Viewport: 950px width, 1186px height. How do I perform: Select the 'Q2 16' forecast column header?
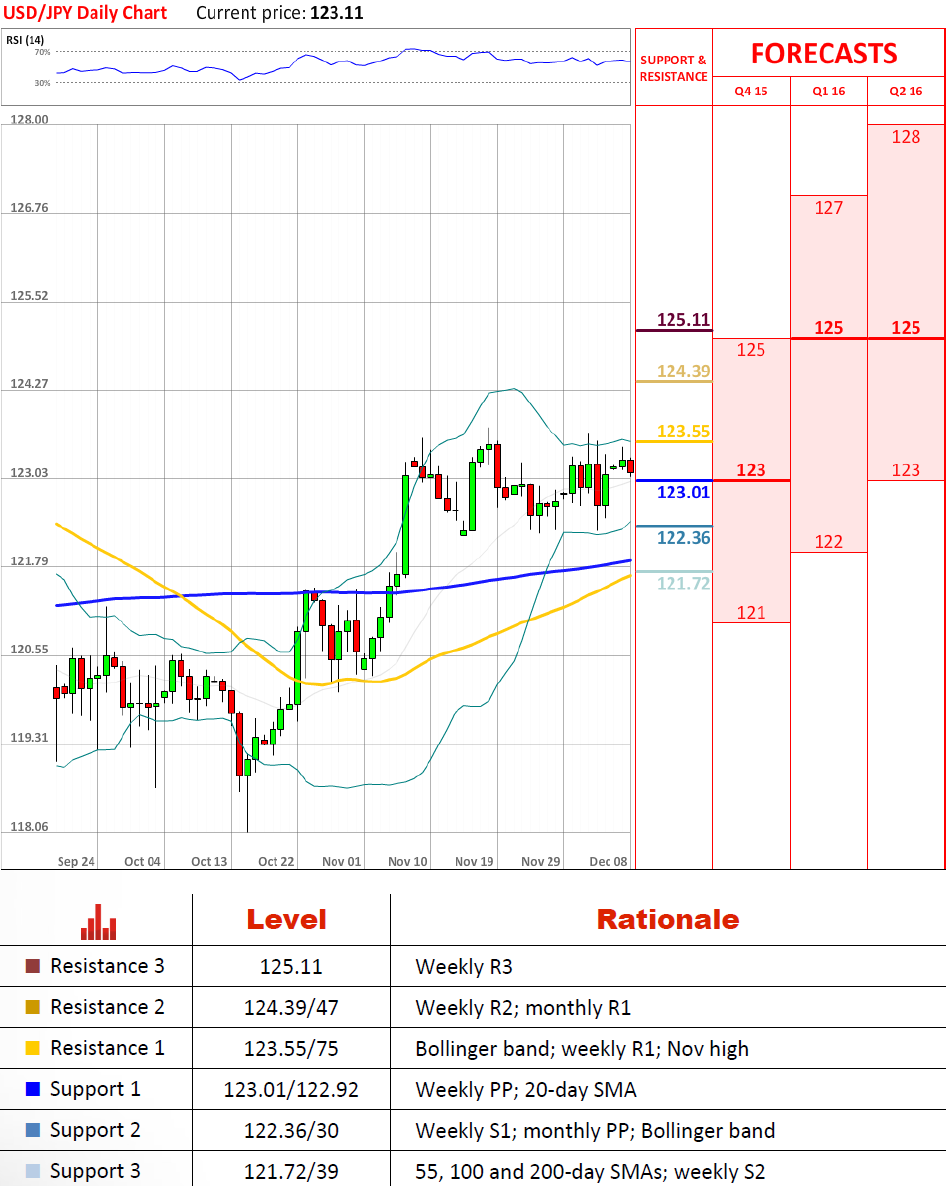click(905, 91)
